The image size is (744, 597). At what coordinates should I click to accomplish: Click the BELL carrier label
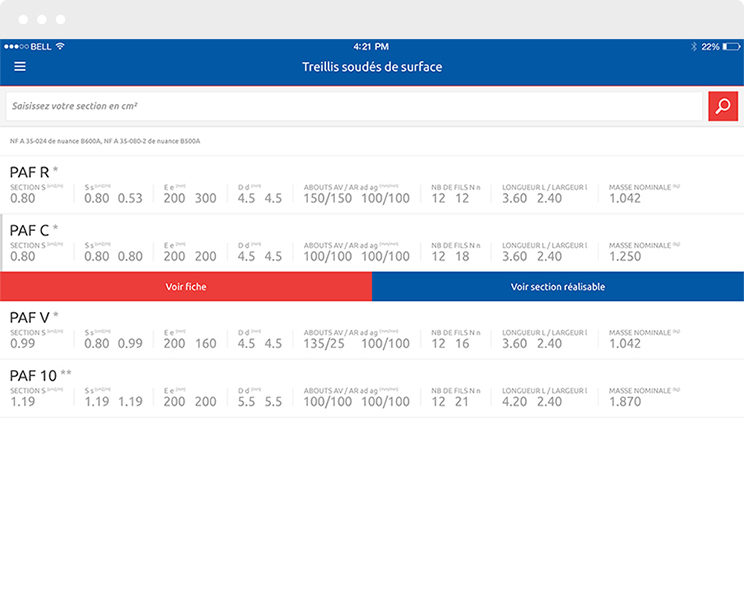click(41, 47)
